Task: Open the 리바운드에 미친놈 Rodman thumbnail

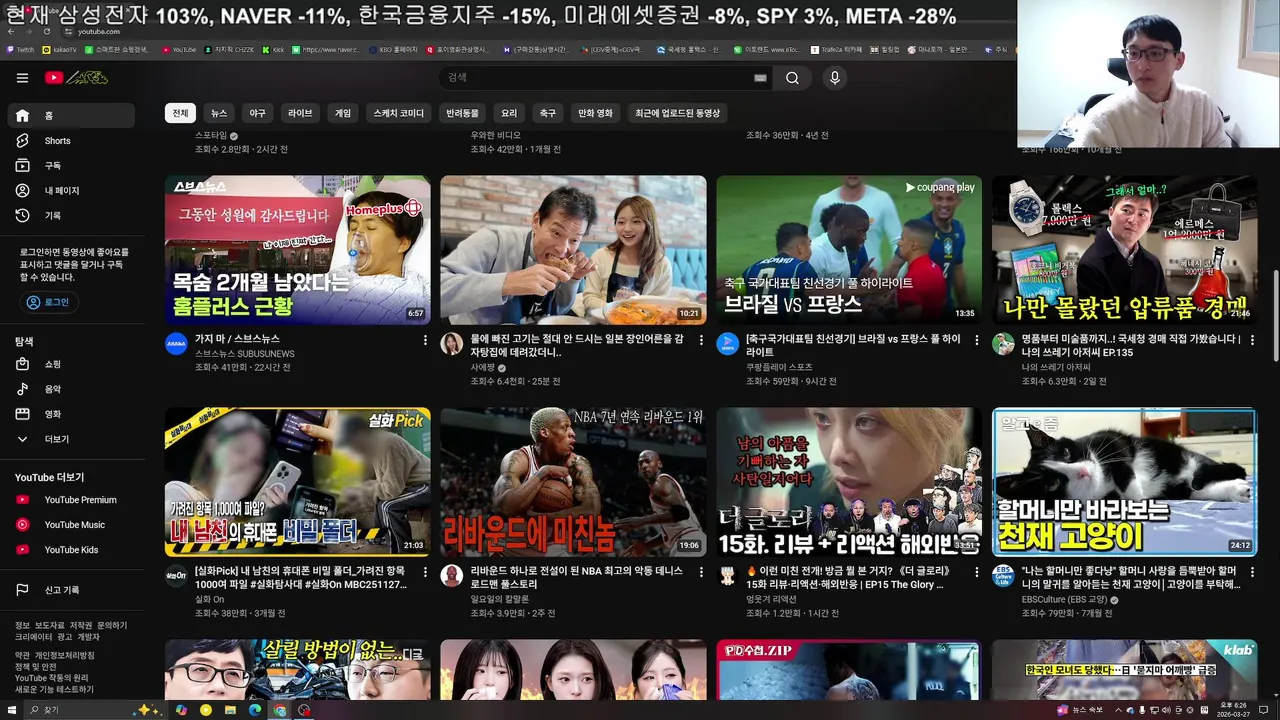Action: 573,482
